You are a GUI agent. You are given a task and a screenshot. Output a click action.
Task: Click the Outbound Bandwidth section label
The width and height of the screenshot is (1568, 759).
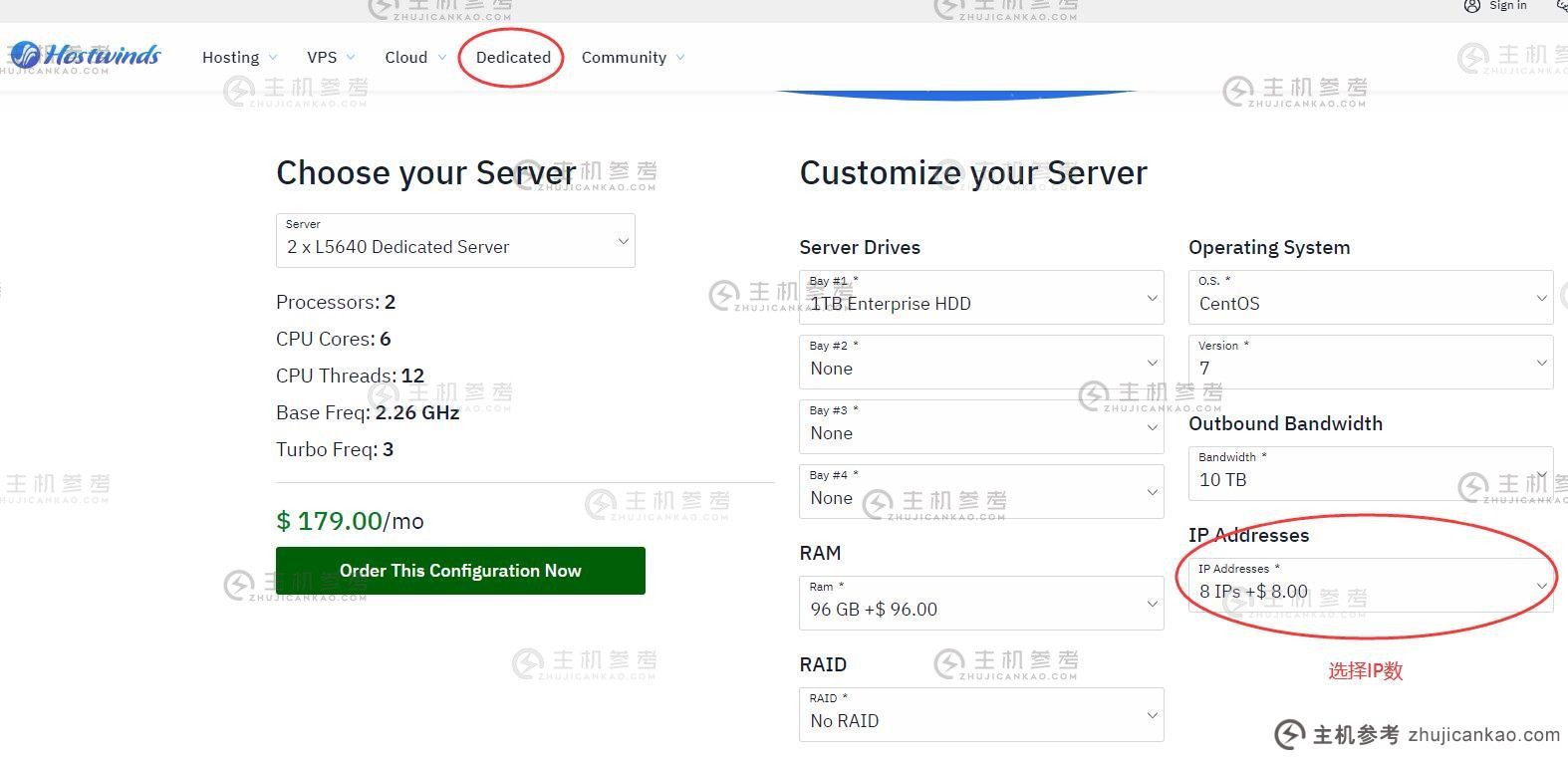(1285, 423)
